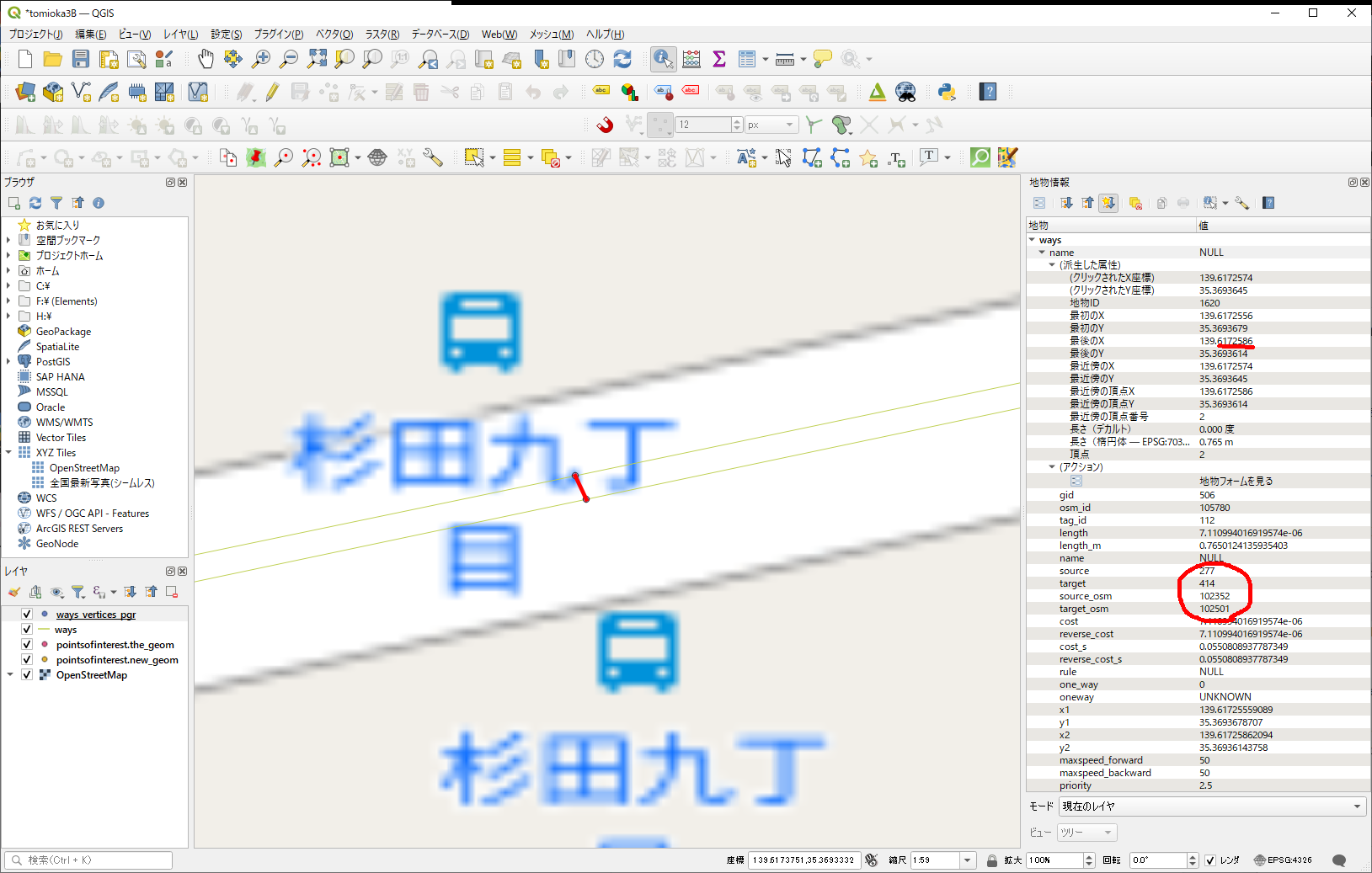Click the 地物フォームを見る action link
Viewport: 1372px width, 873px height.
[1236, 482]
